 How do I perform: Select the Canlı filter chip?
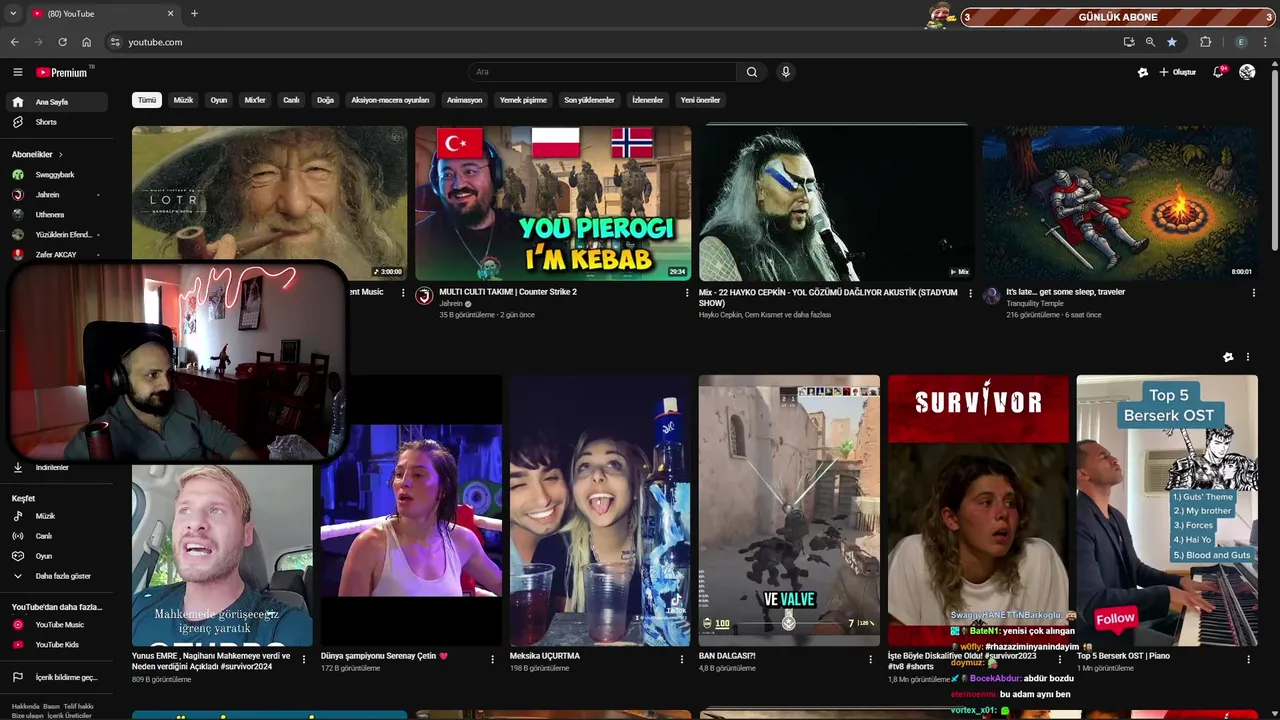(x=291, y=100)
